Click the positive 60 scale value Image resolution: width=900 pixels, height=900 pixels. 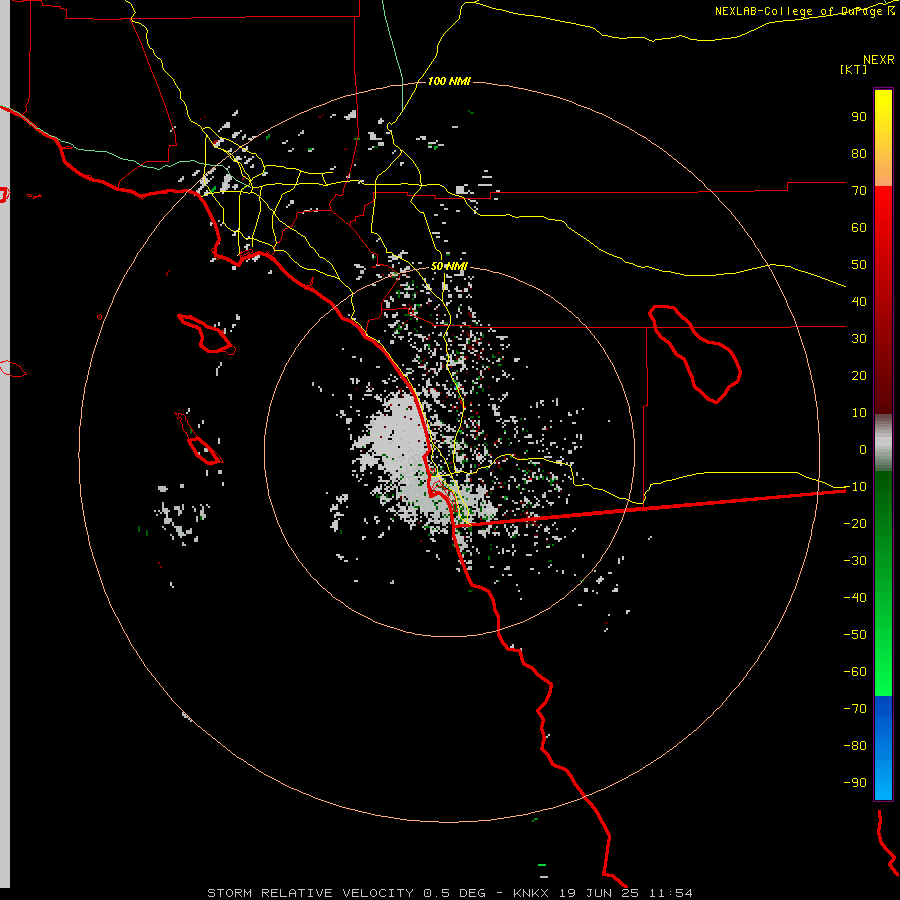pos(859,228)
